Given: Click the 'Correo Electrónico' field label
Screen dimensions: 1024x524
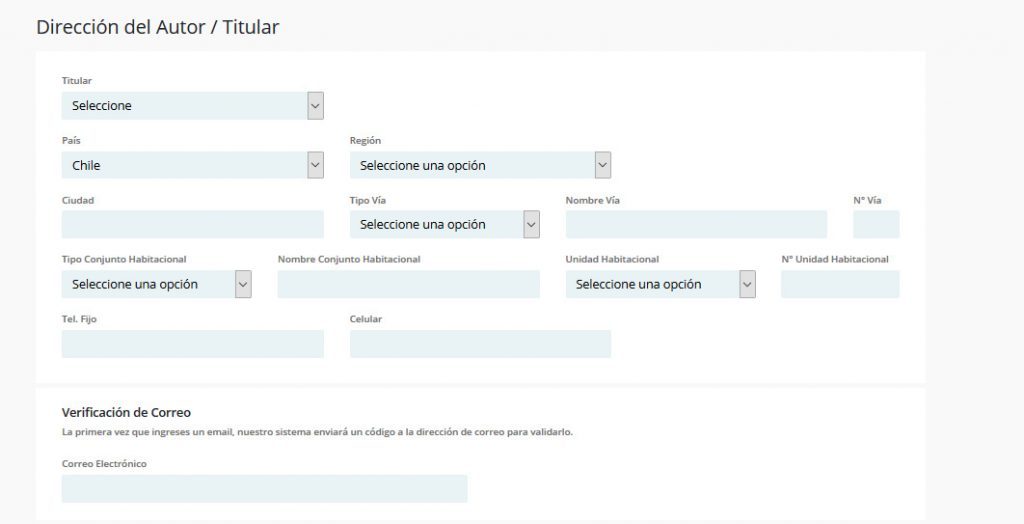Looking at the screenshot, I should coord(104,464).
